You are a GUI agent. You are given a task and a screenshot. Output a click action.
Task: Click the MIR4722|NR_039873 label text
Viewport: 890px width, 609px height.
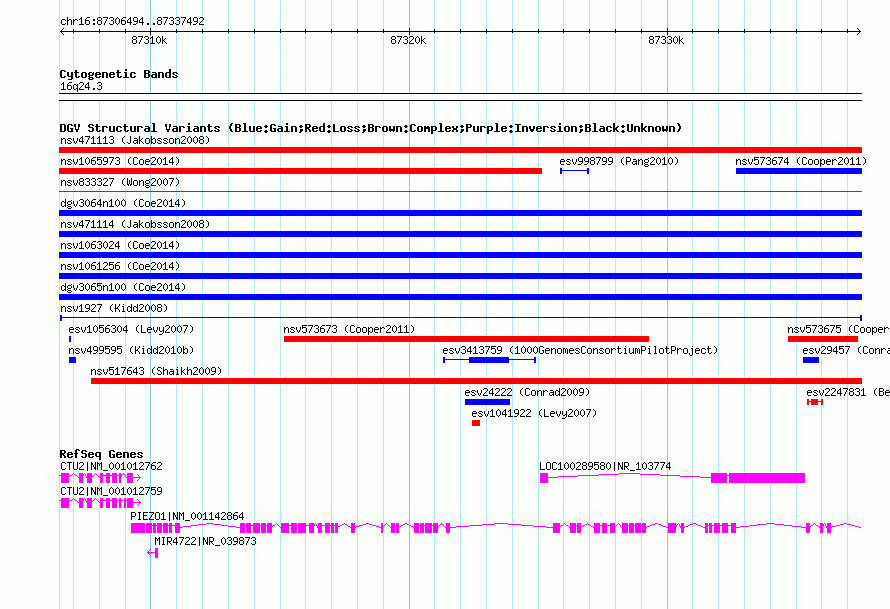click(205, 541)
